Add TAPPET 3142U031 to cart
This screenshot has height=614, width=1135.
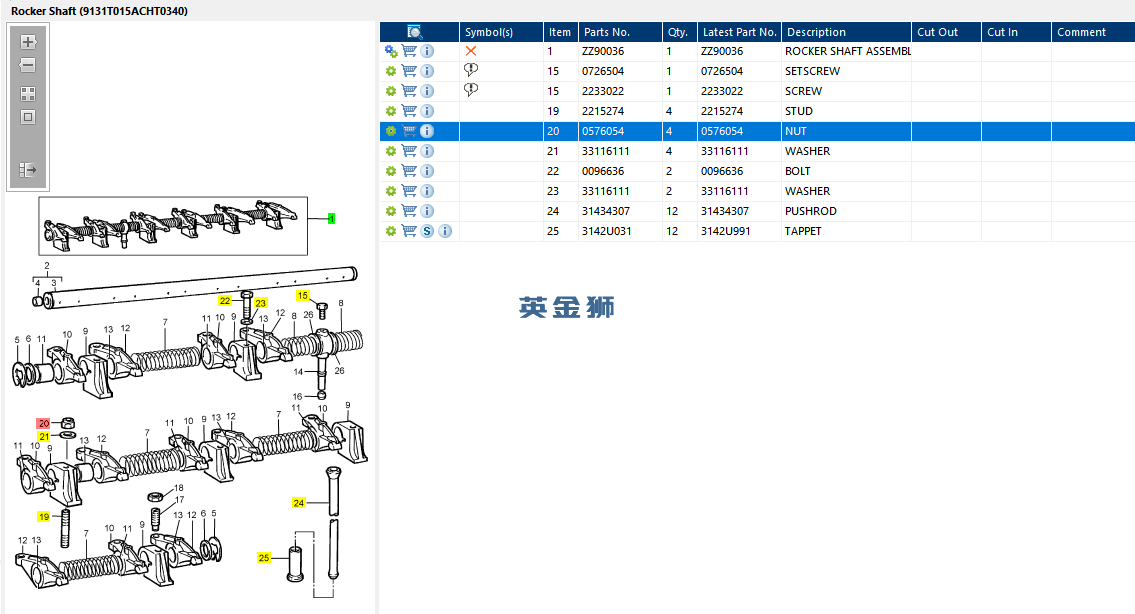(409, 231)
